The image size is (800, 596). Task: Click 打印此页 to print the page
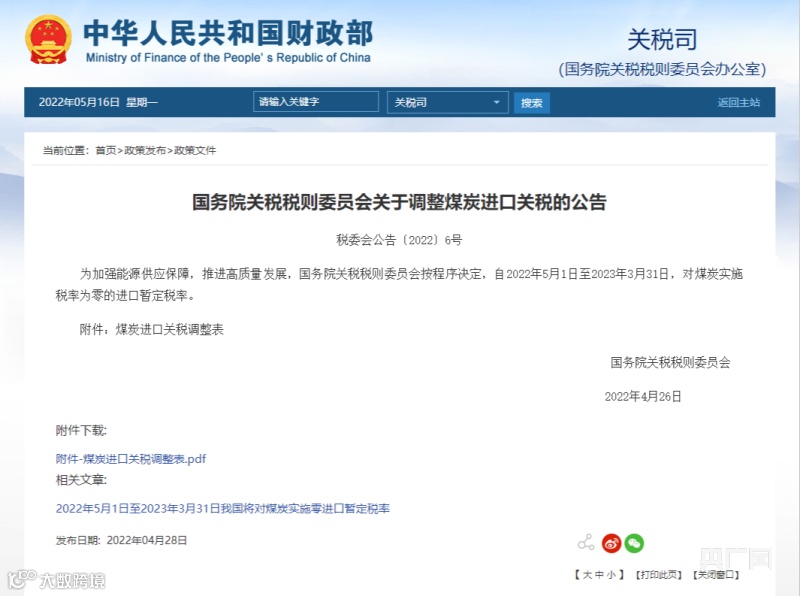pos(659,575)
